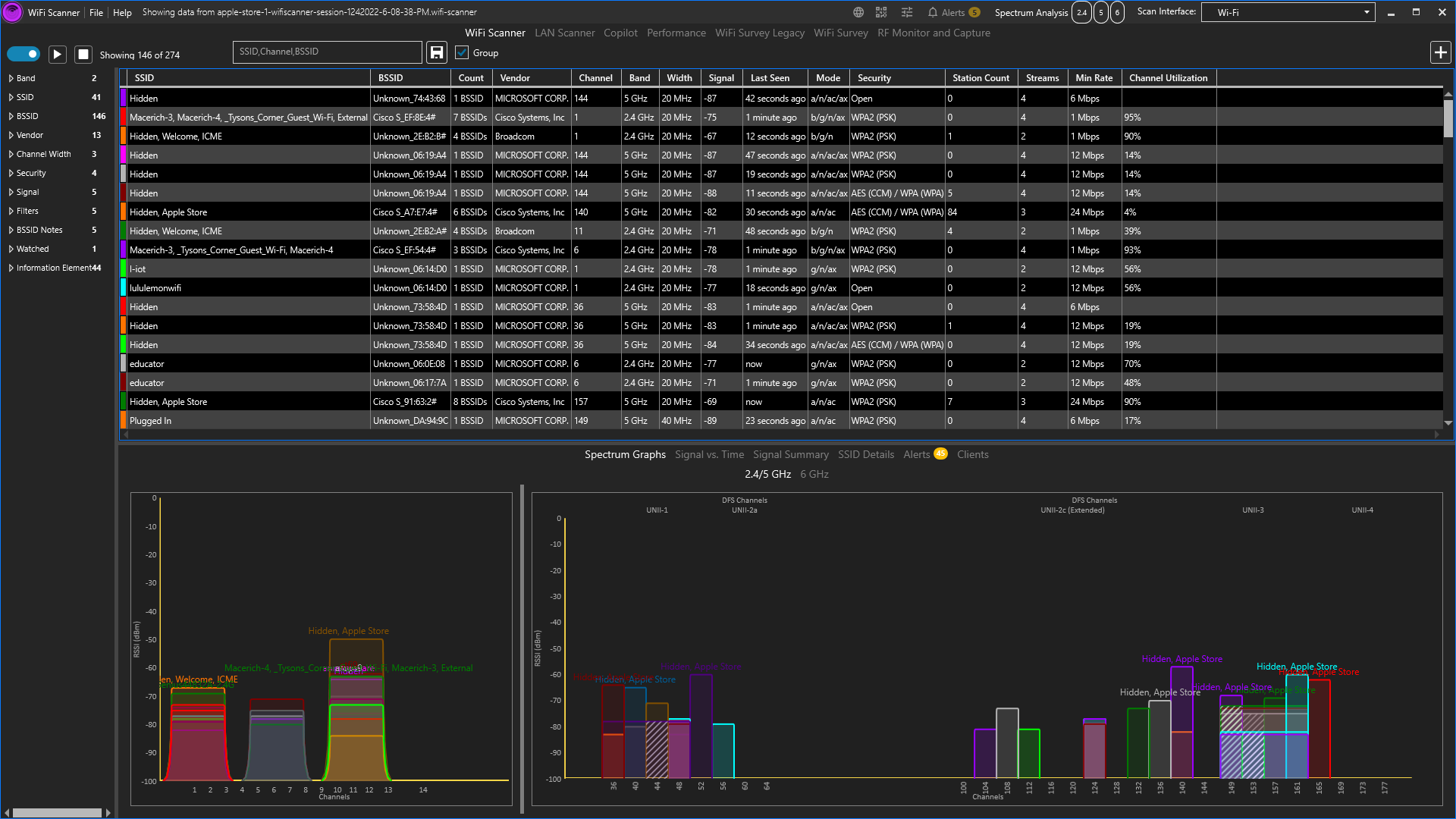Sort table by Station Count header
This screenshot has height=819, width=1456.
[981, 78]
